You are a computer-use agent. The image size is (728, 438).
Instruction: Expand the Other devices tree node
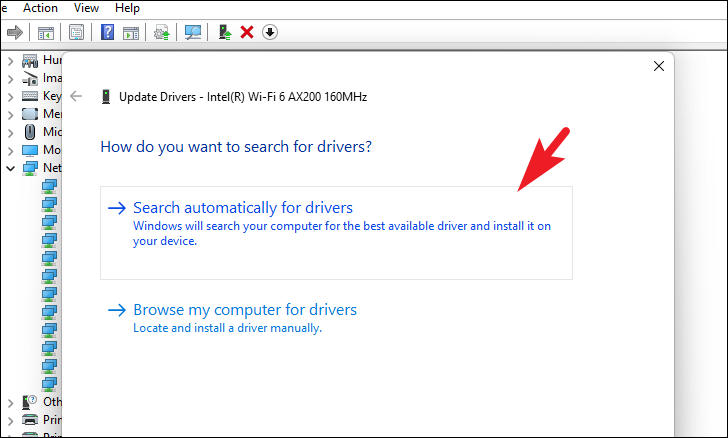[11, 402]
